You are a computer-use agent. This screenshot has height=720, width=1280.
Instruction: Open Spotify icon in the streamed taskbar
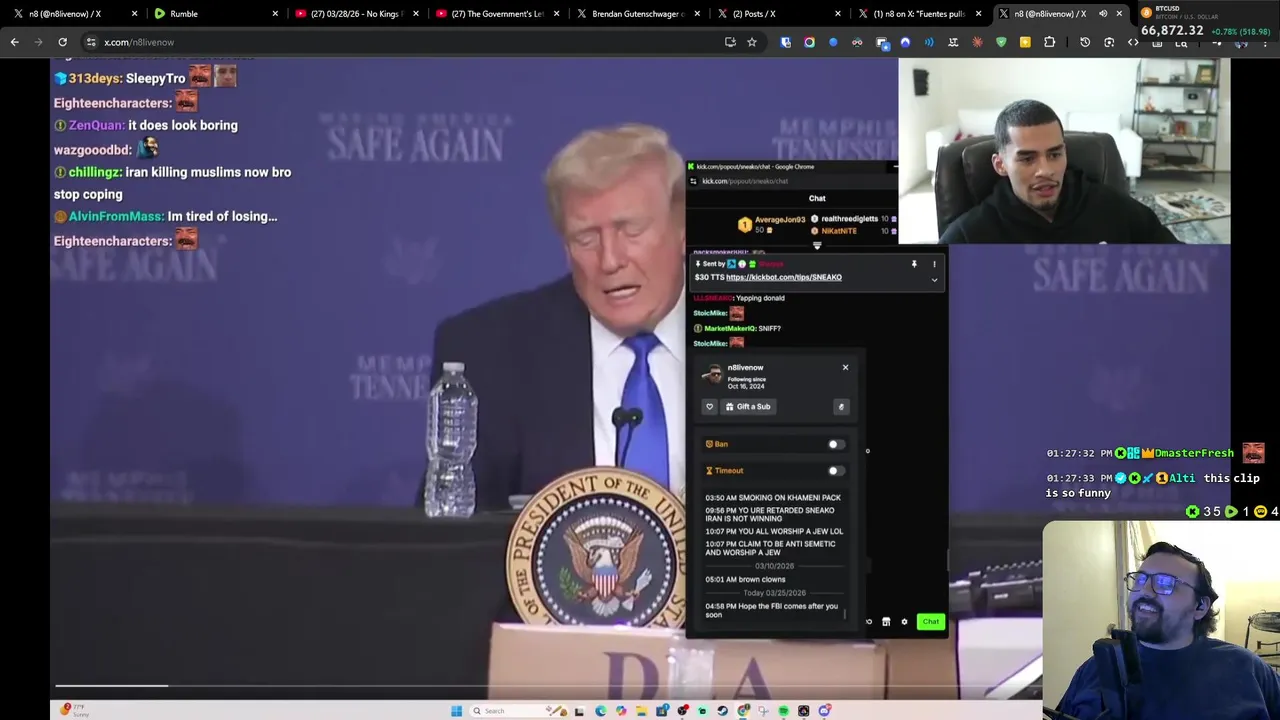point(783,711)
